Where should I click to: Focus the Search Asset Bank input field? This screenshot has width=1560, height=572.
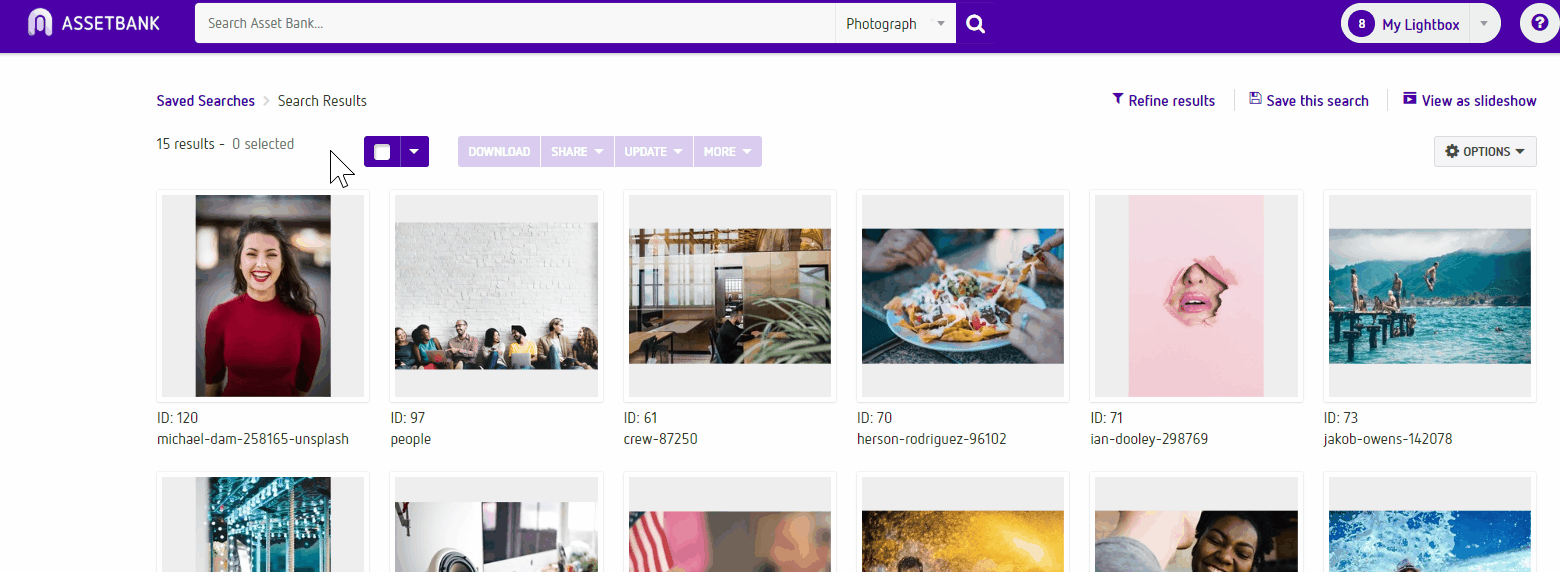tap(515, 24)
